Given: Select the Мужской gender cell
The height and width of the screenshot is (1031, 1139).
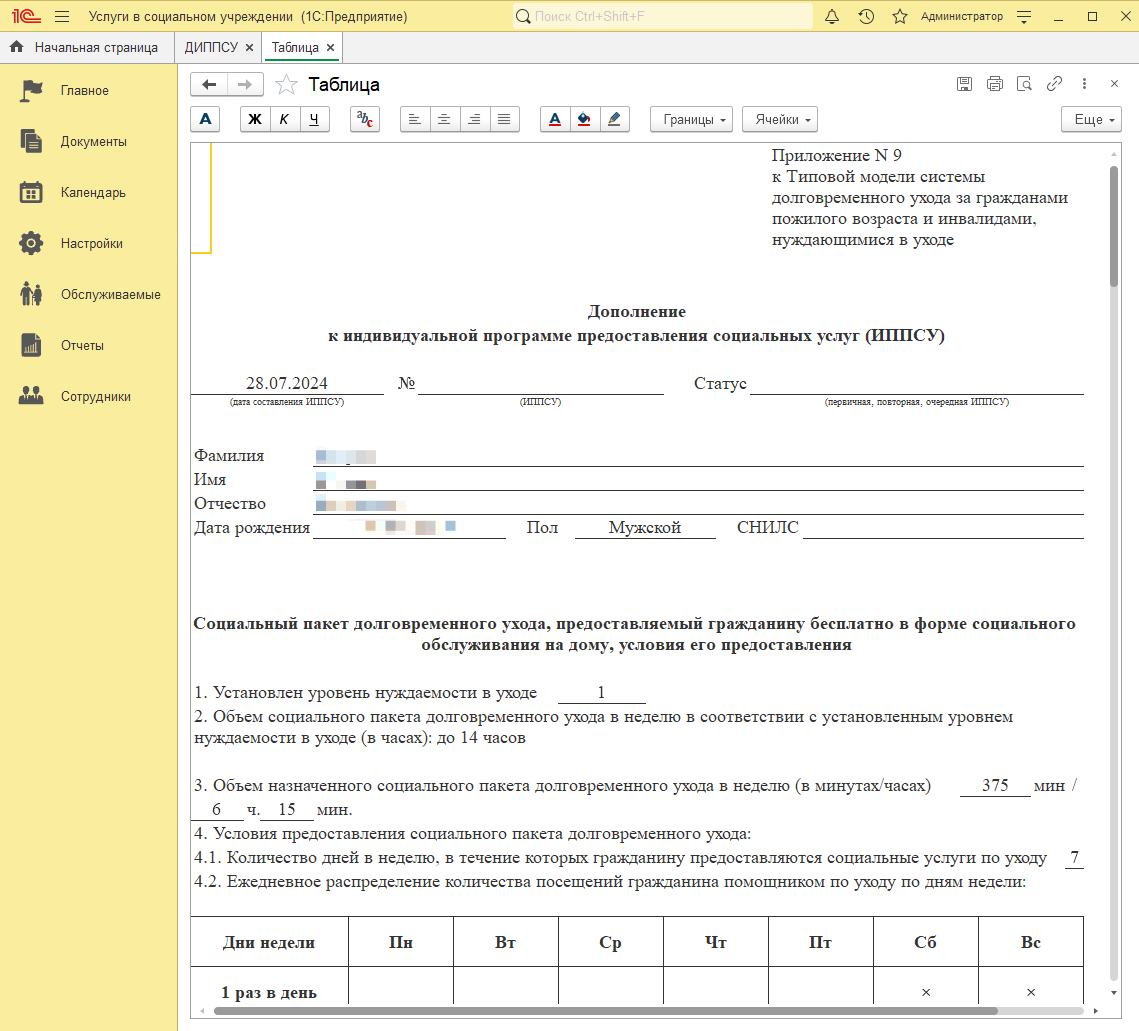Looking at the screenshot, I should [x=645, y=527].
